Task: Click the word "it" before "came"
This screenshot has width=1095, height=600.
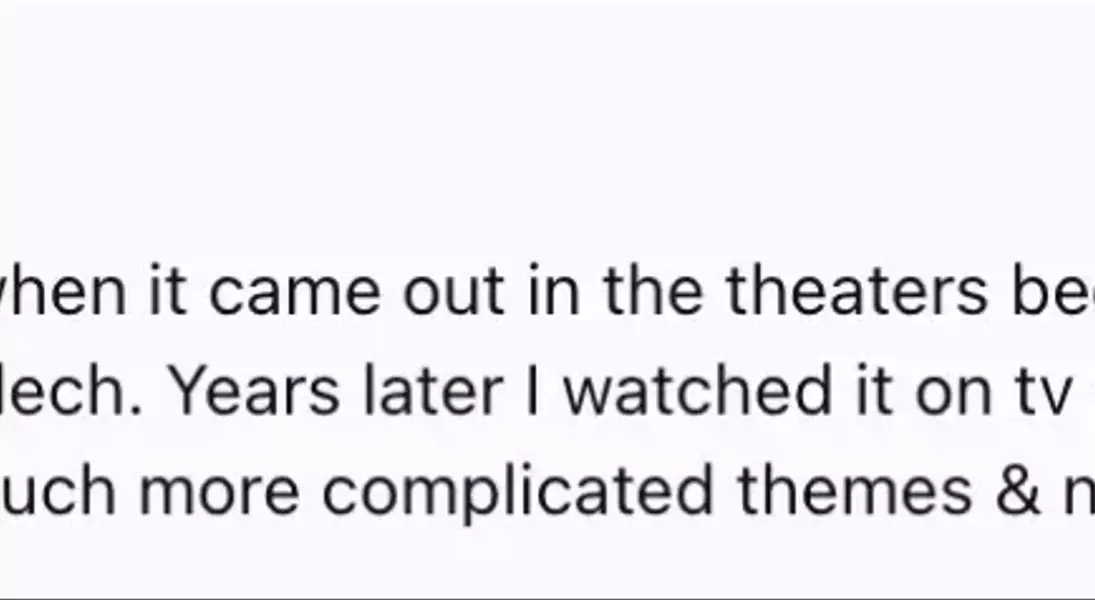Action: pyautogui.click(x=168, y=291)
